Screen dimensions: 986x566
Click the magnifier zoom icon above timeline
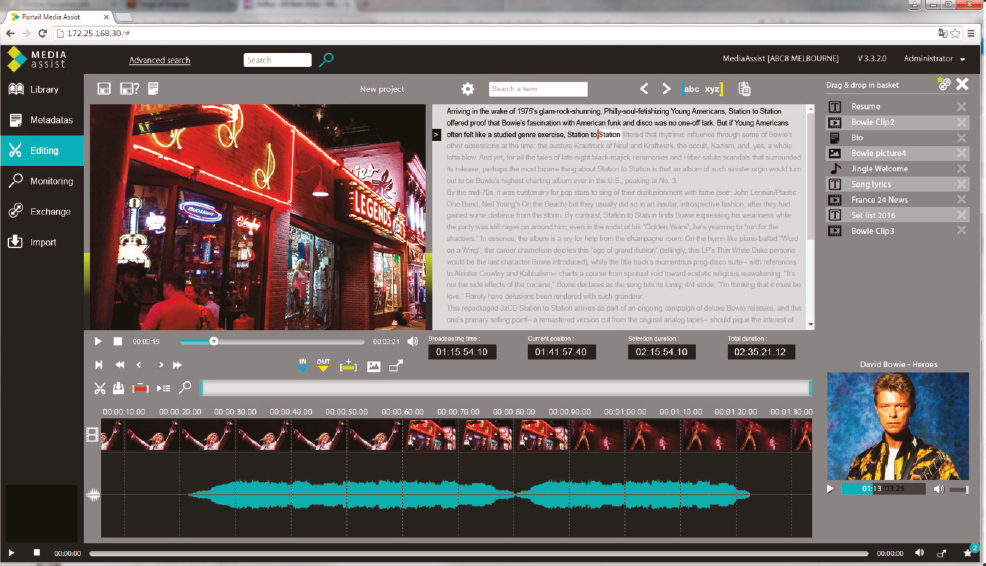pyautogui.click(x=185, y=388)
